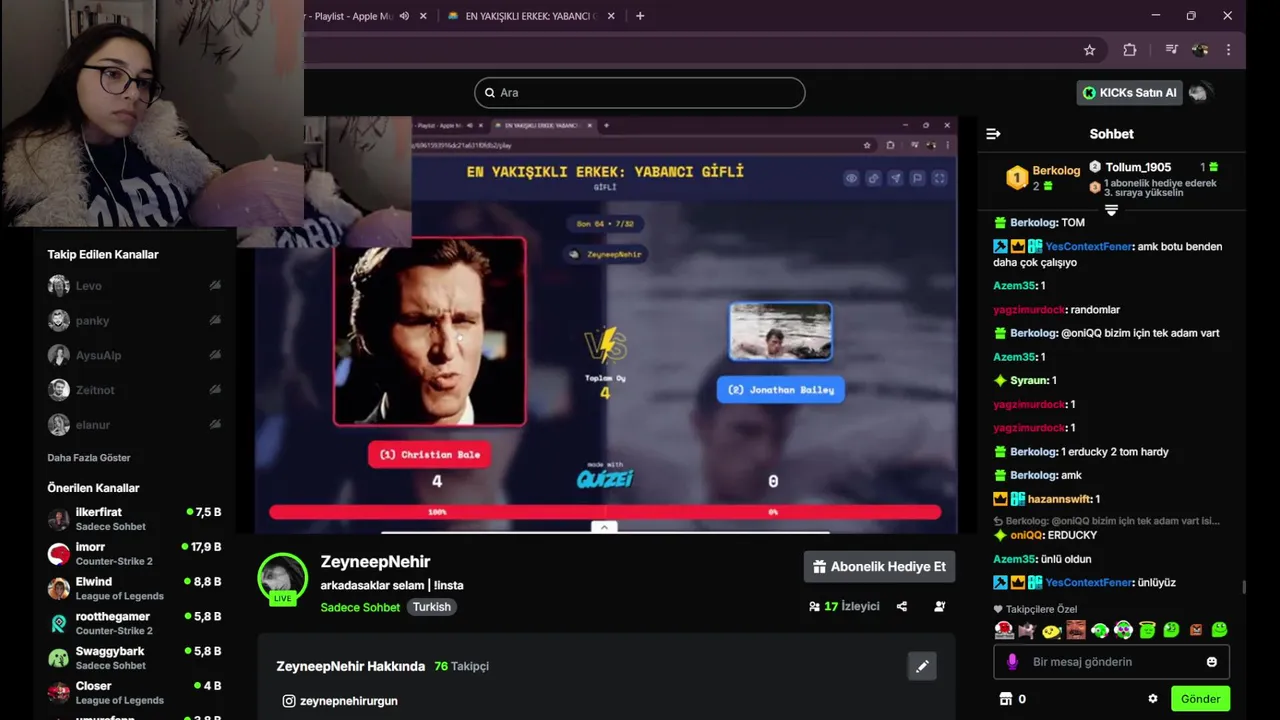1280x720 pixels.
Task: Open Chrome media controls icon
Action: [1171, 50]
